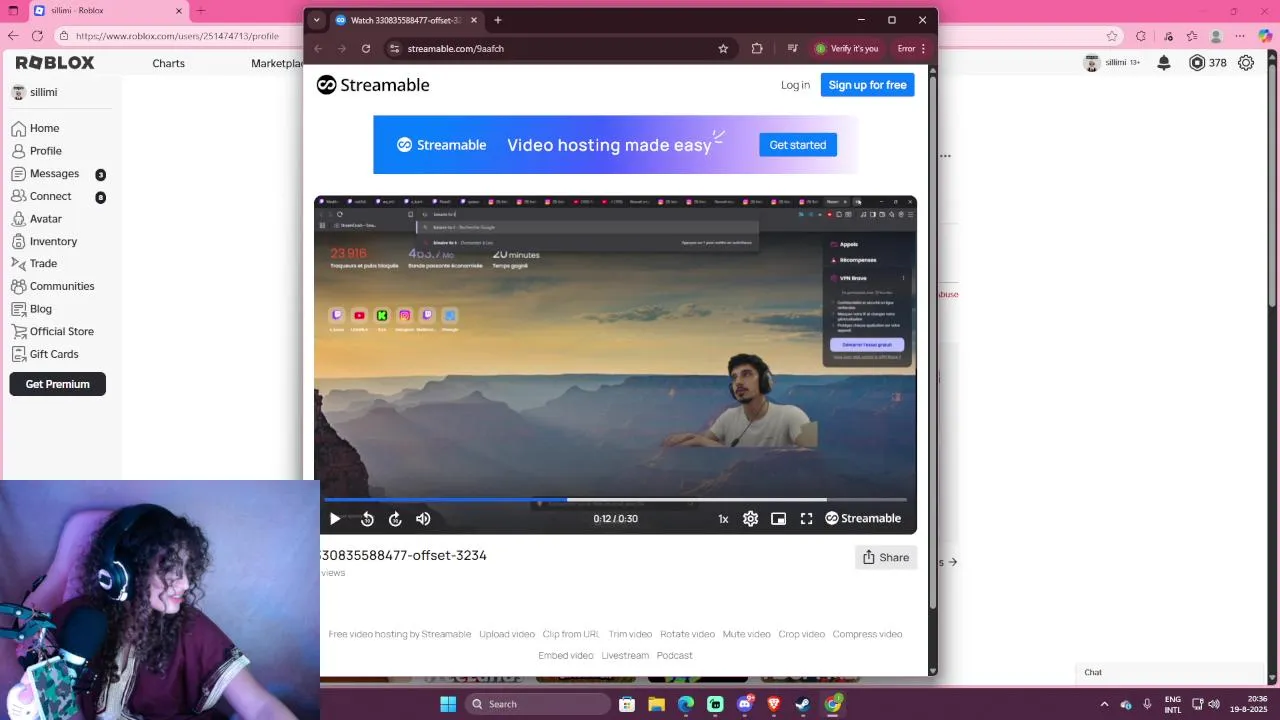Click the Streamable header logo
The height and width of the screenshot is (720, 1280).
[x=373, y=85]
